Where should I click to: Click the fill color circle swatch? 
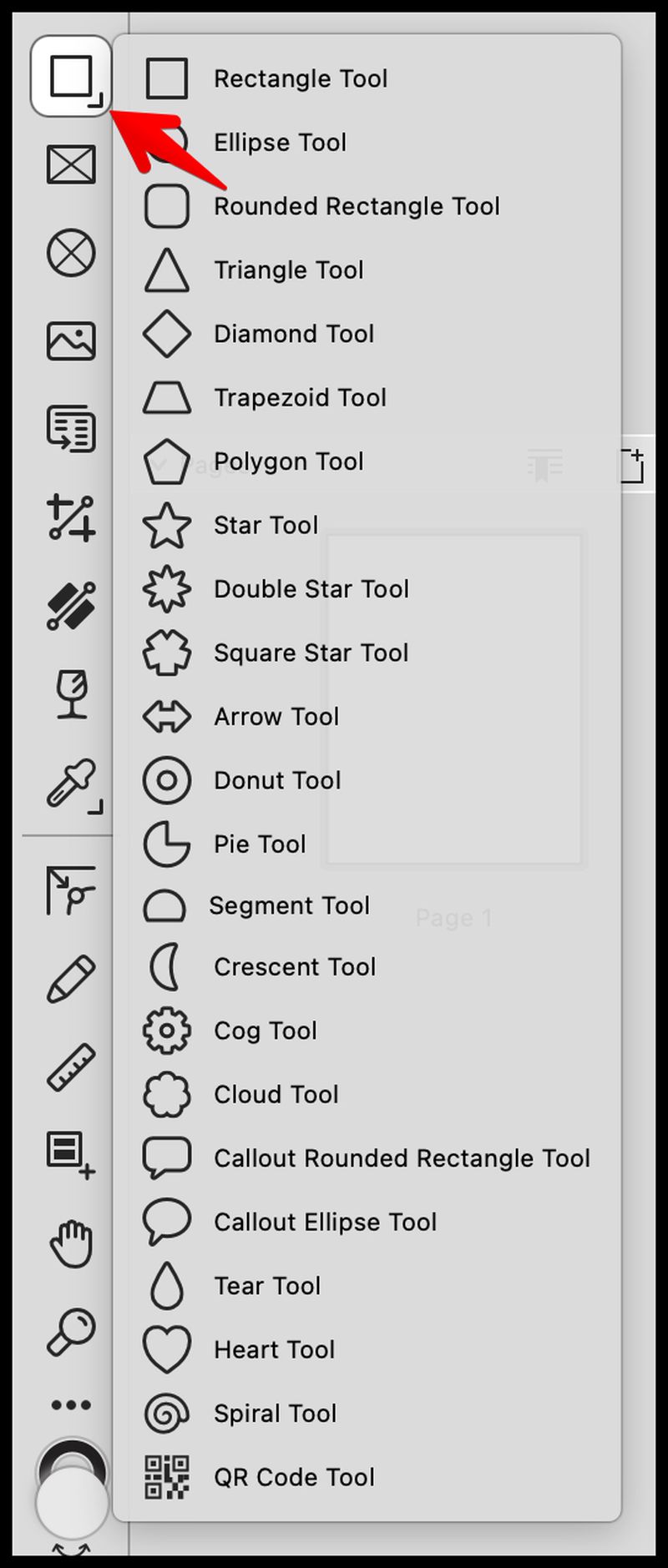point(72,1502)
